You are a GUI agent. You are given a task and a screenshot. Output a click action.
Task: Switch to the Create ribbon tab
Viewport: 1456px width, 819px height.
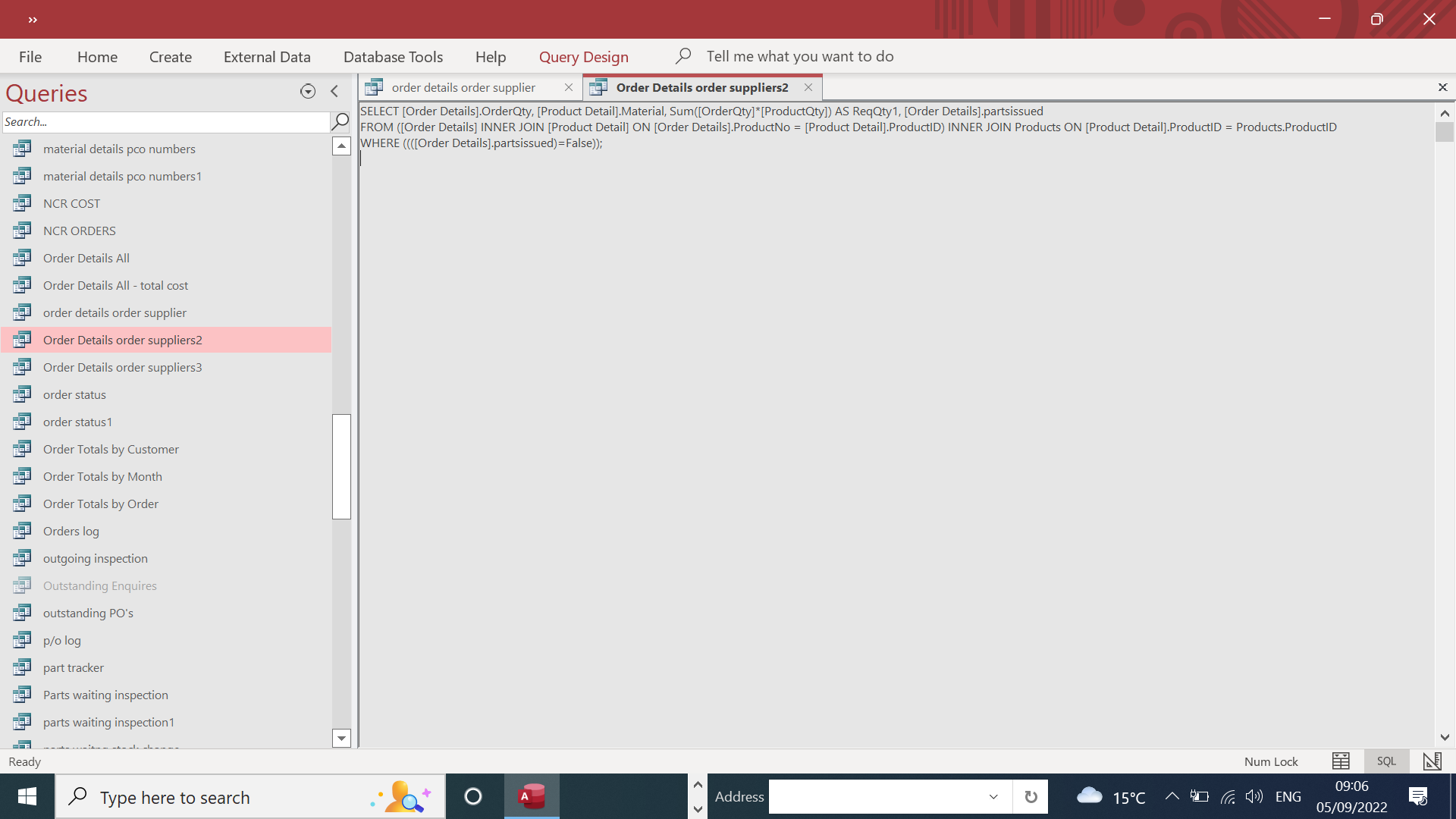[x=171, y=57]
